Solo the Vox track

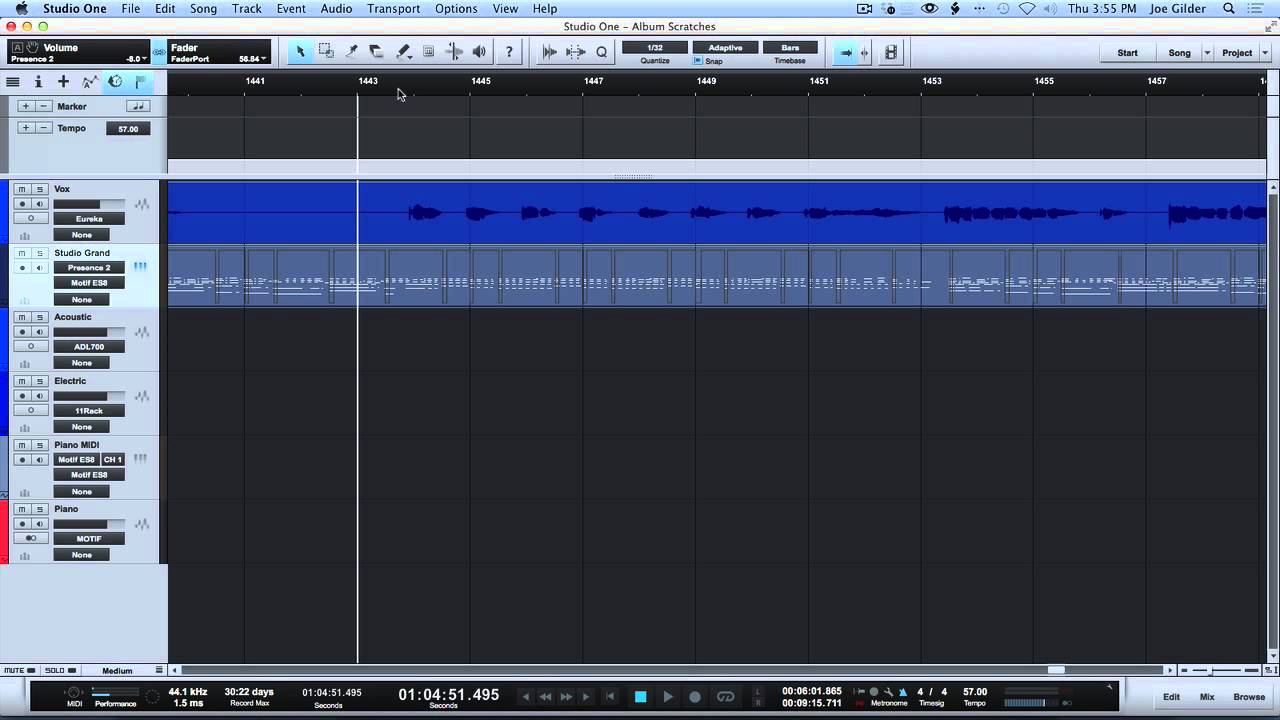click(x=39, y=189)
